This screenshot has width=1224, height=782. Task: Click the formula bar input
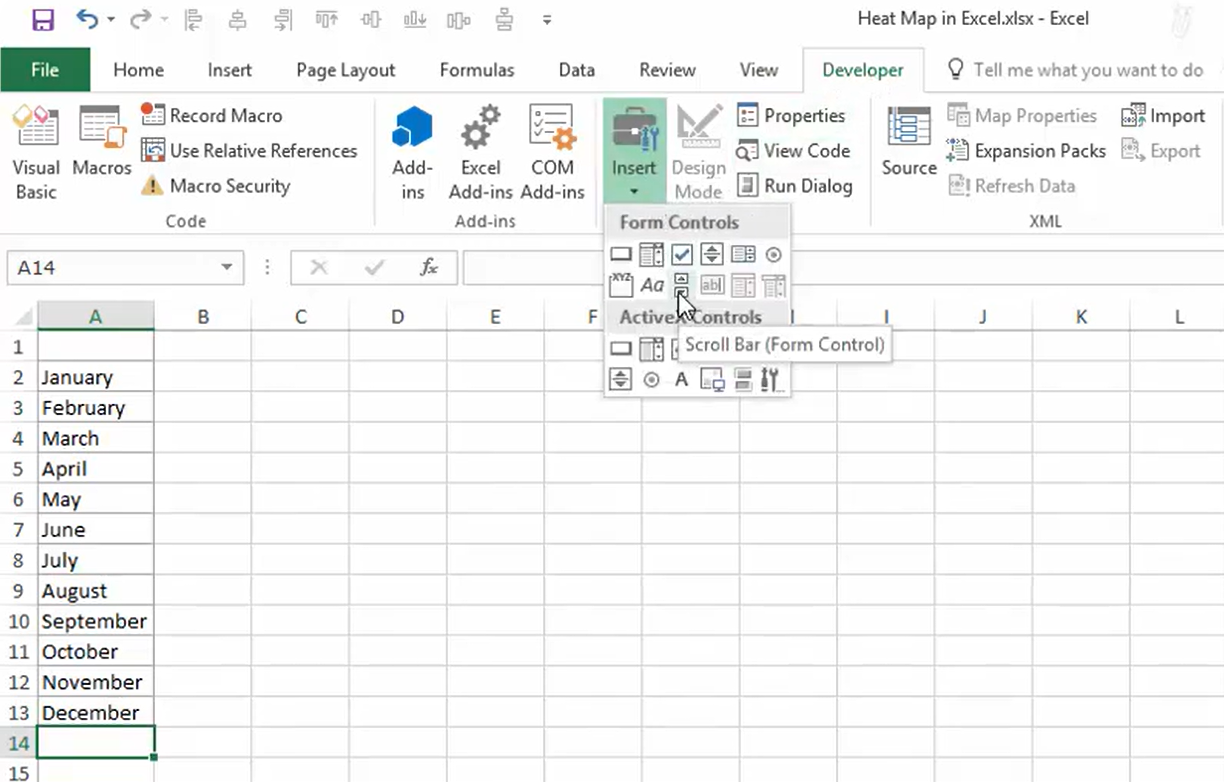(843, 268)
